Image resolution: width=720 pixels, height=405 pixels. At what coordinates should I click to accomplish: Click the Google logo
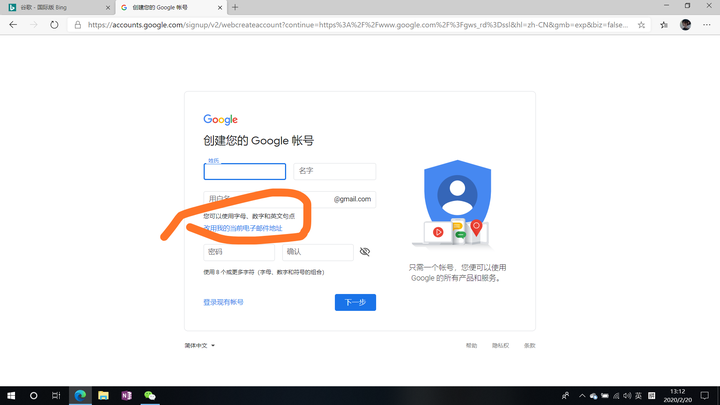tap(220, 119)
